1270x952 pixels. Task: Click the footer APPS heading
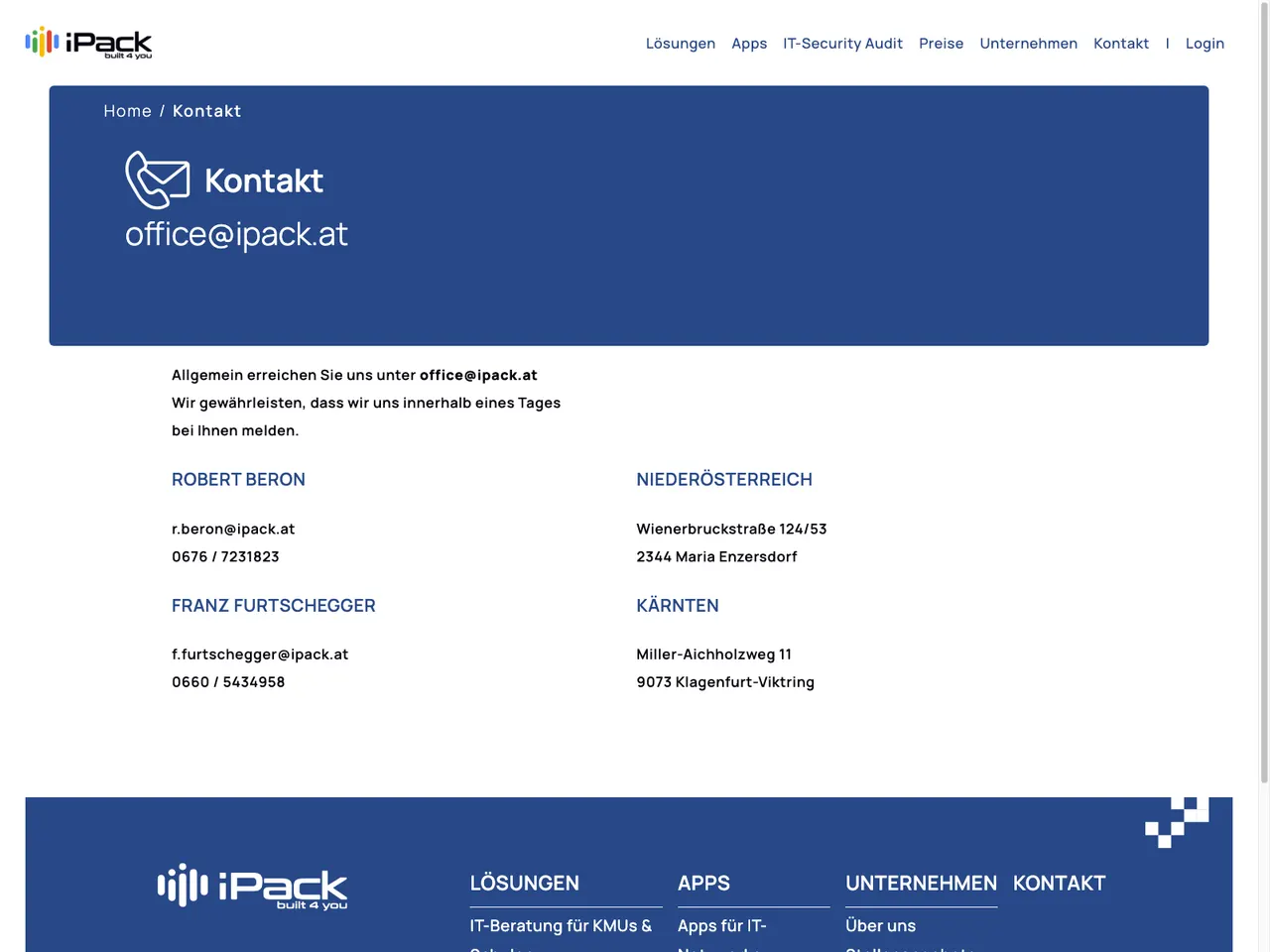tap(703, 884)
